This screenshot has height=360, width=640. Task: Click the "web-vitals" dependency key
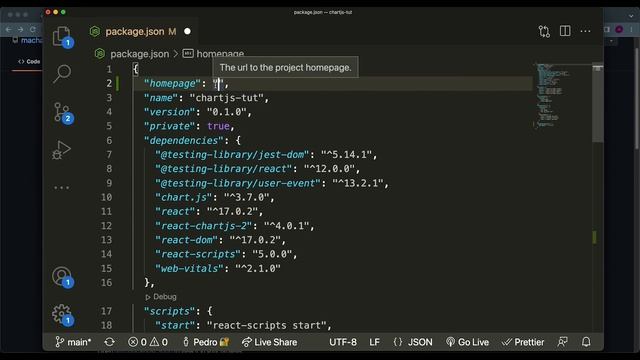tap(189, 269)
